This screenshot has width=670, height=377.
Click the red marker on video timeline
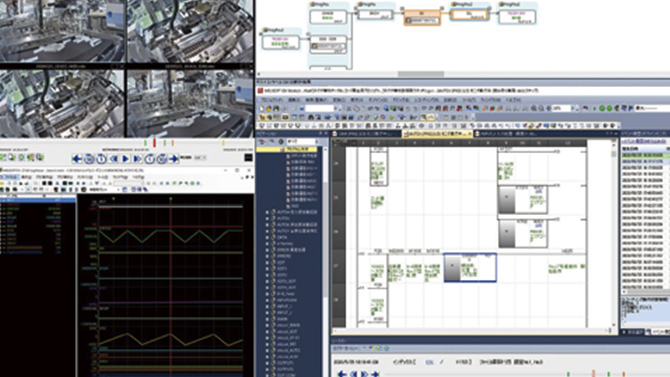(x=154, y=143)
